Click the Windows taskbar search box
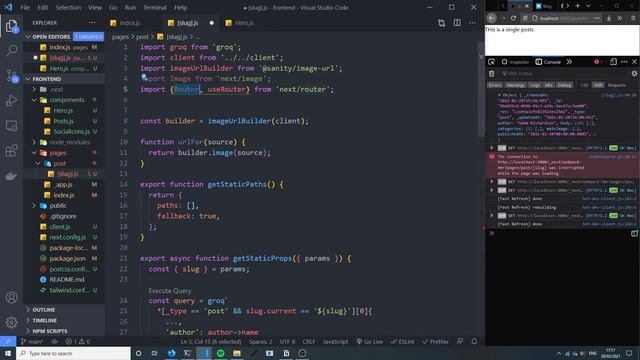 [x=73, y=353]
